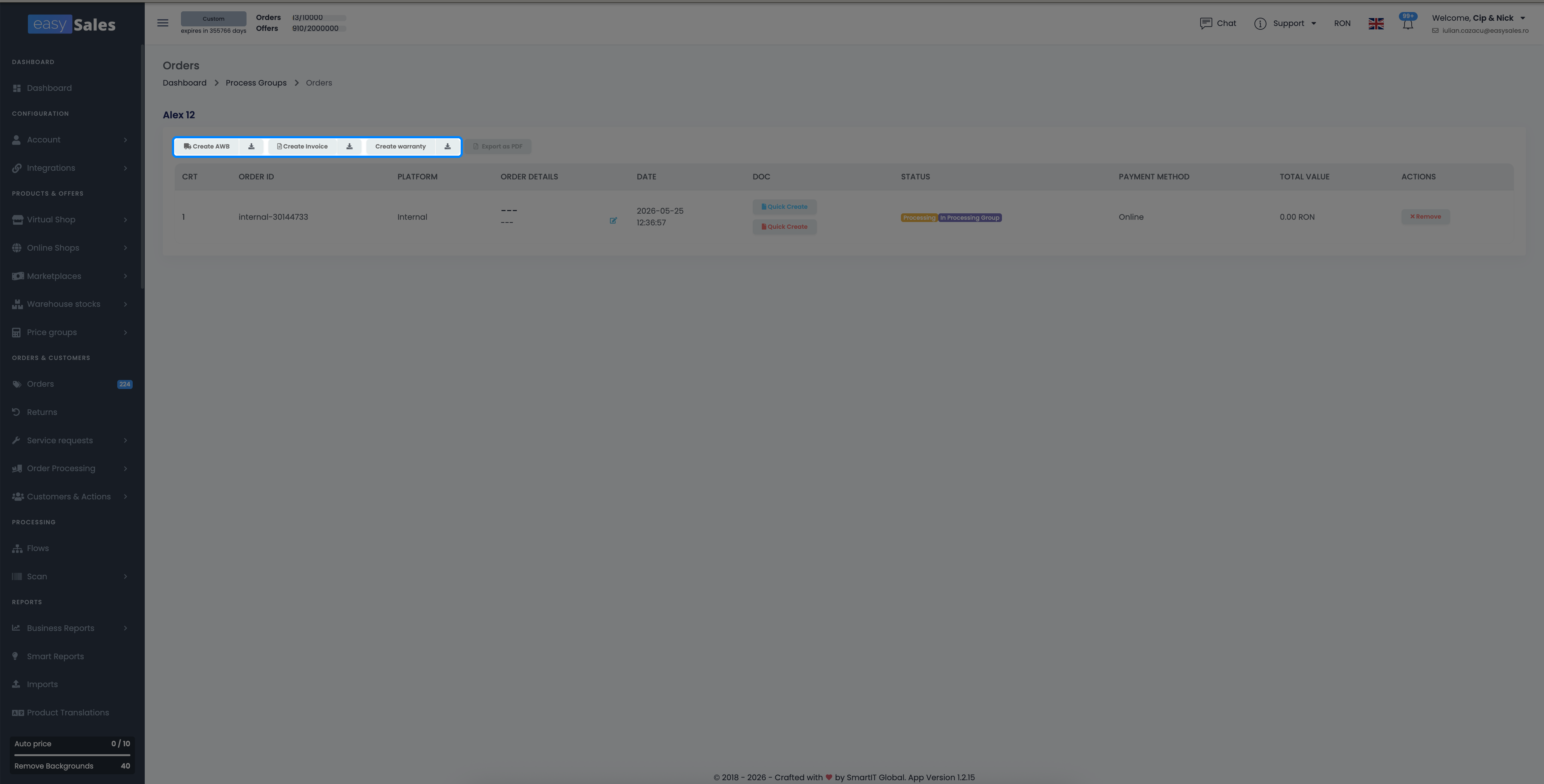This screenshot has height=784, width=1544.
Task: Click the TOTAL VALUE column header
Action: (1304, 177)
